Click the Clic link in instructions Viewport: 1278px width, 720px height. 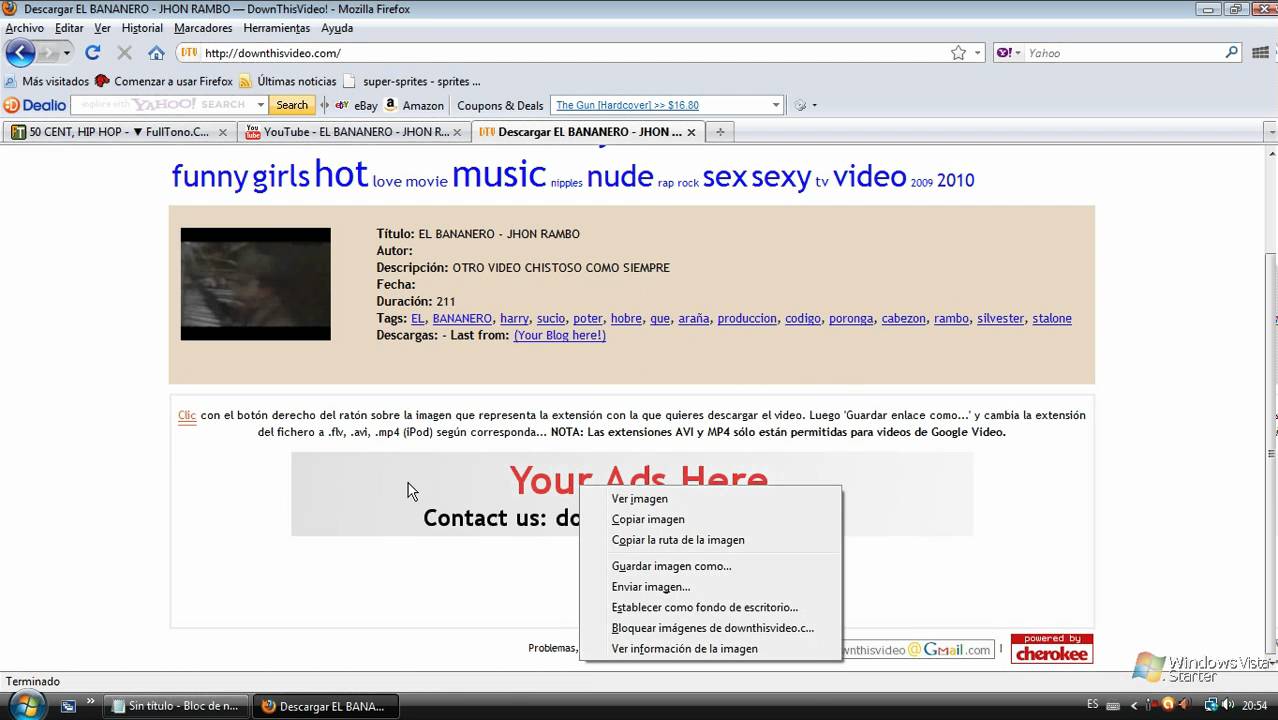pyautogui.click(x=187, y=415)
